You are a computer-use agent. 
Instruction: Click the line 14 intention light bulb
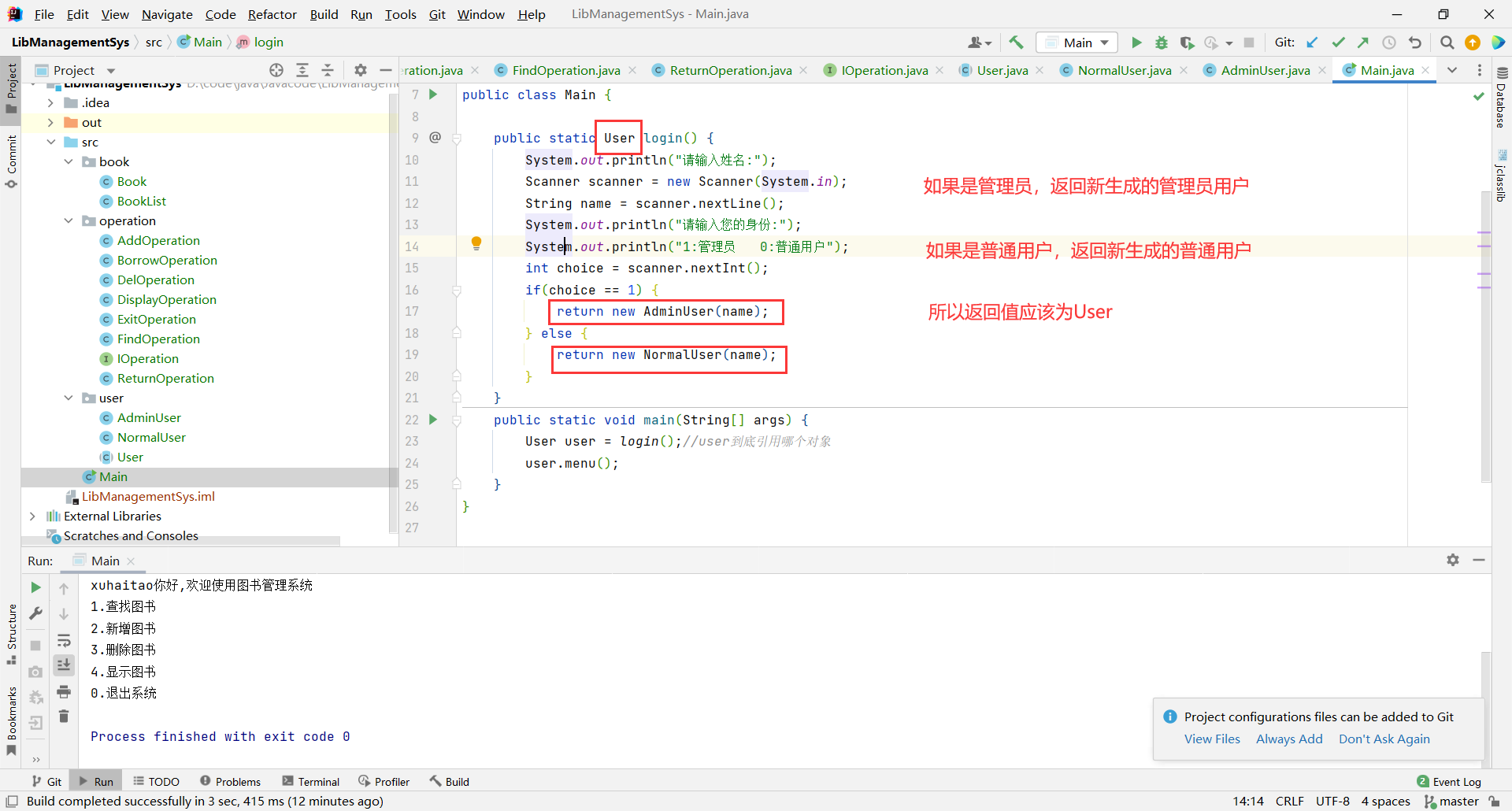pyautogui.click(x=476, y=243)
